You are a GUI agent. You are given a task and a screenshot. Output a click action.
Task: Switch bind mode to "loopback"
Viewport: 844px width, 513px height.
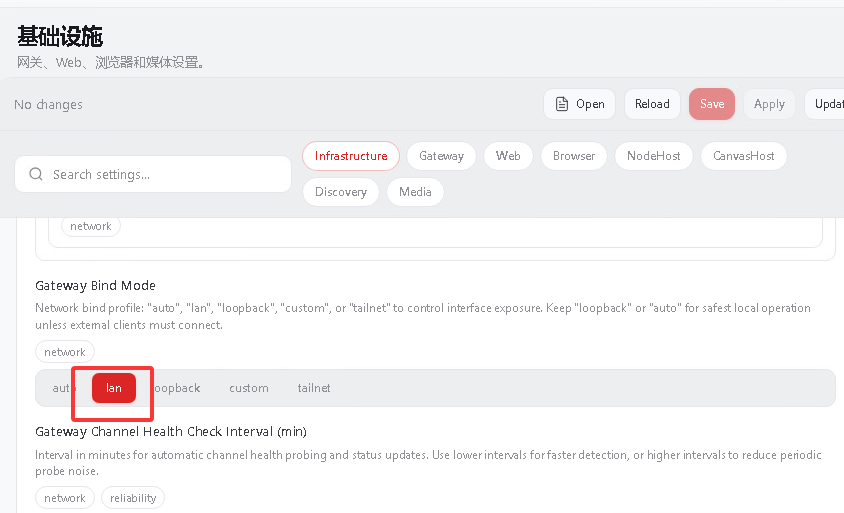click(177, 388)
